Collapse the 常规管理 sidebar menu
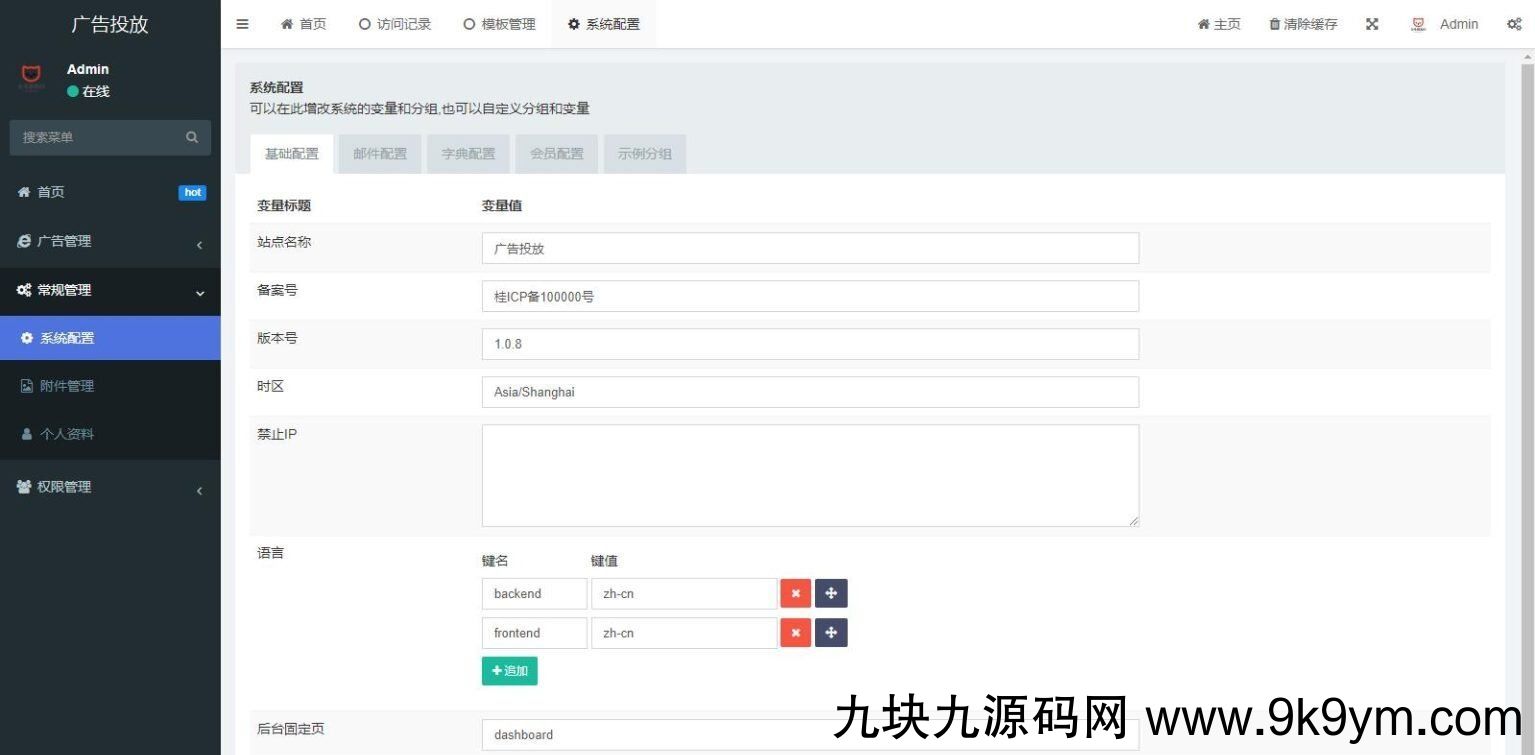The image size is (1535, 755). pos(110,290)
